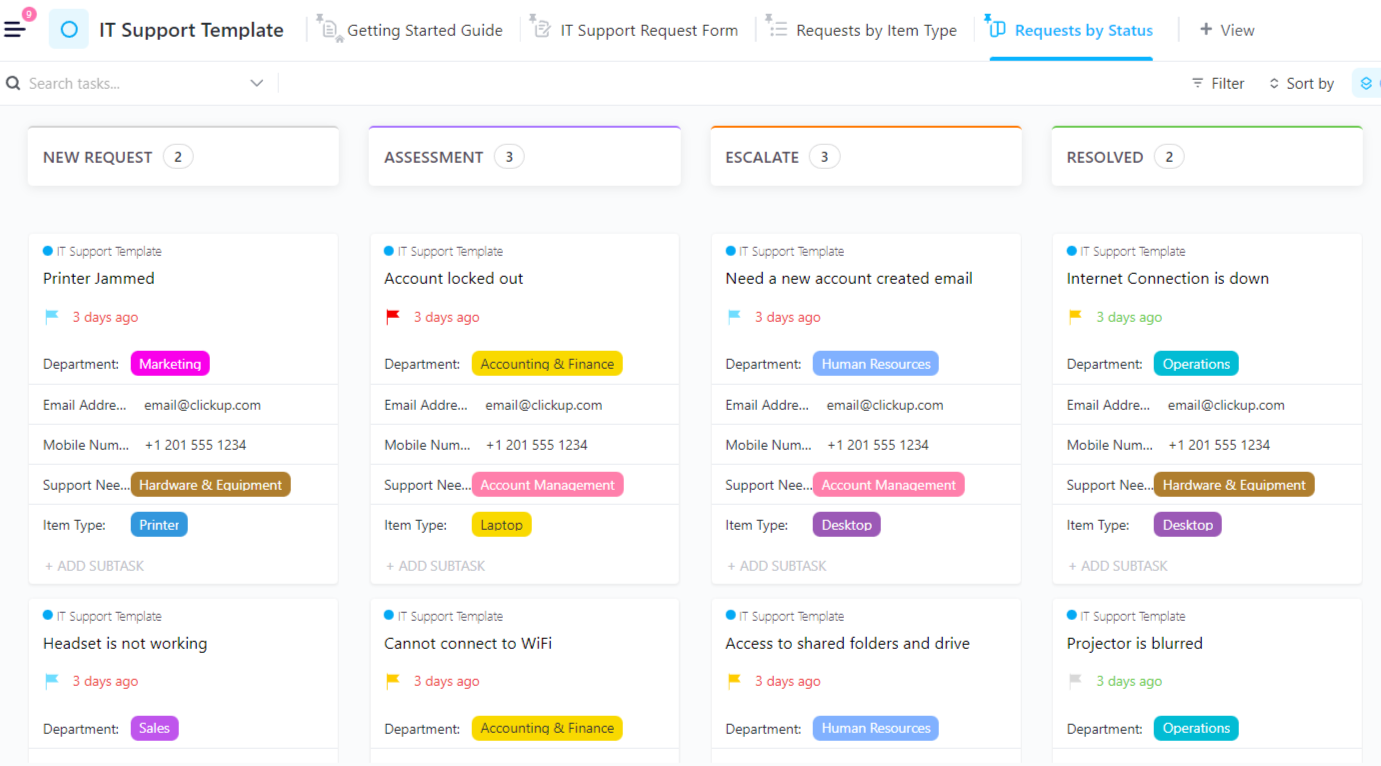Click + View to add a new view
The width and height of the screenshot is (1381, 766).
[x=1227, y=29]
